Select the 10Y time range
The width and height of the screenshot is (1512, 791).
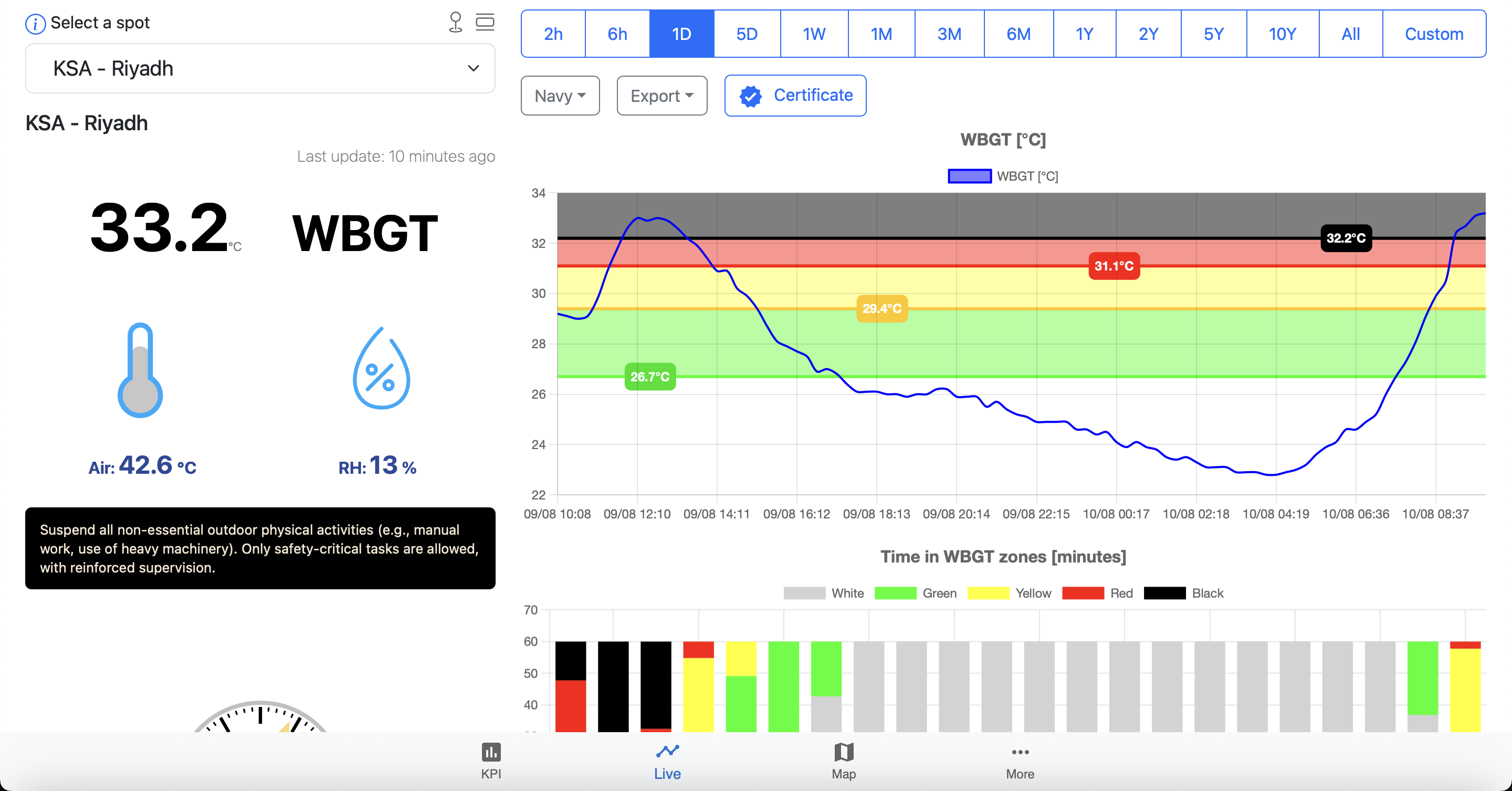(x=1283, y=34)
